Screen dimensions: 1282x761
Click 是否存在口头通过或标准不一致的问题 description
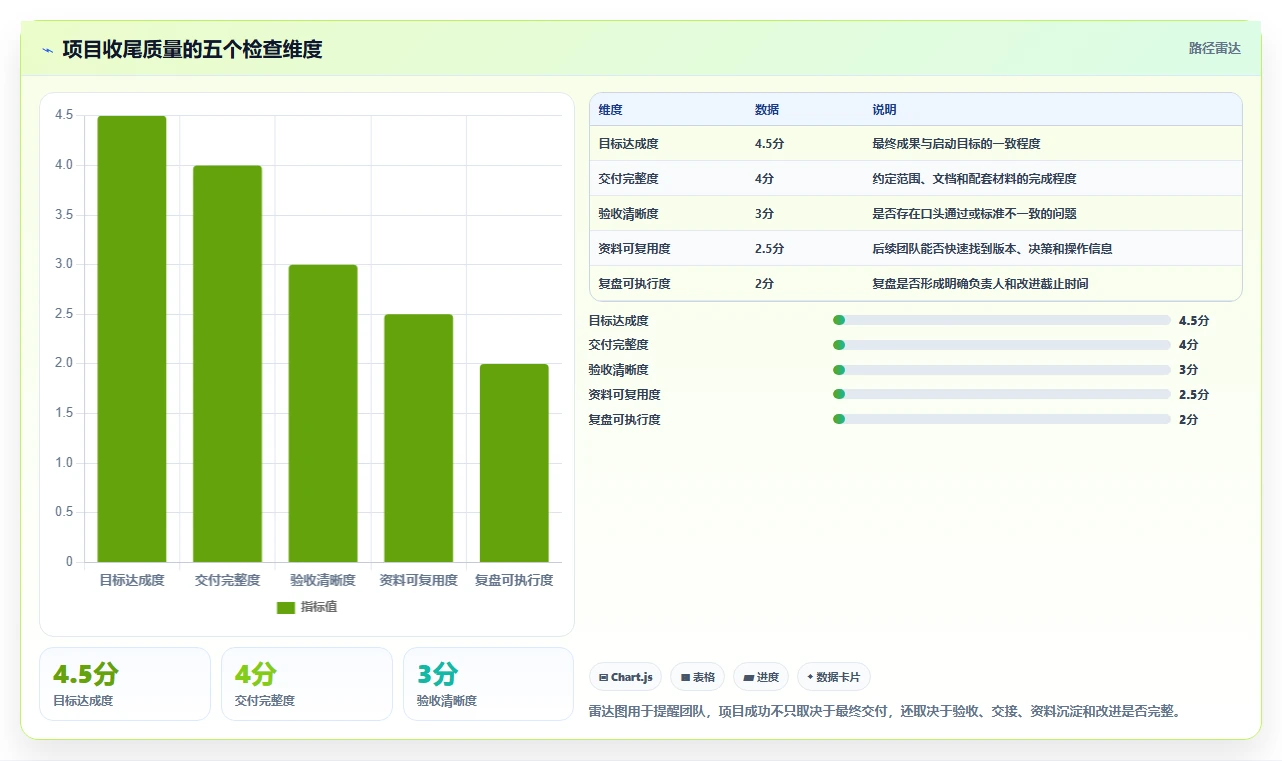coord(975,214)
